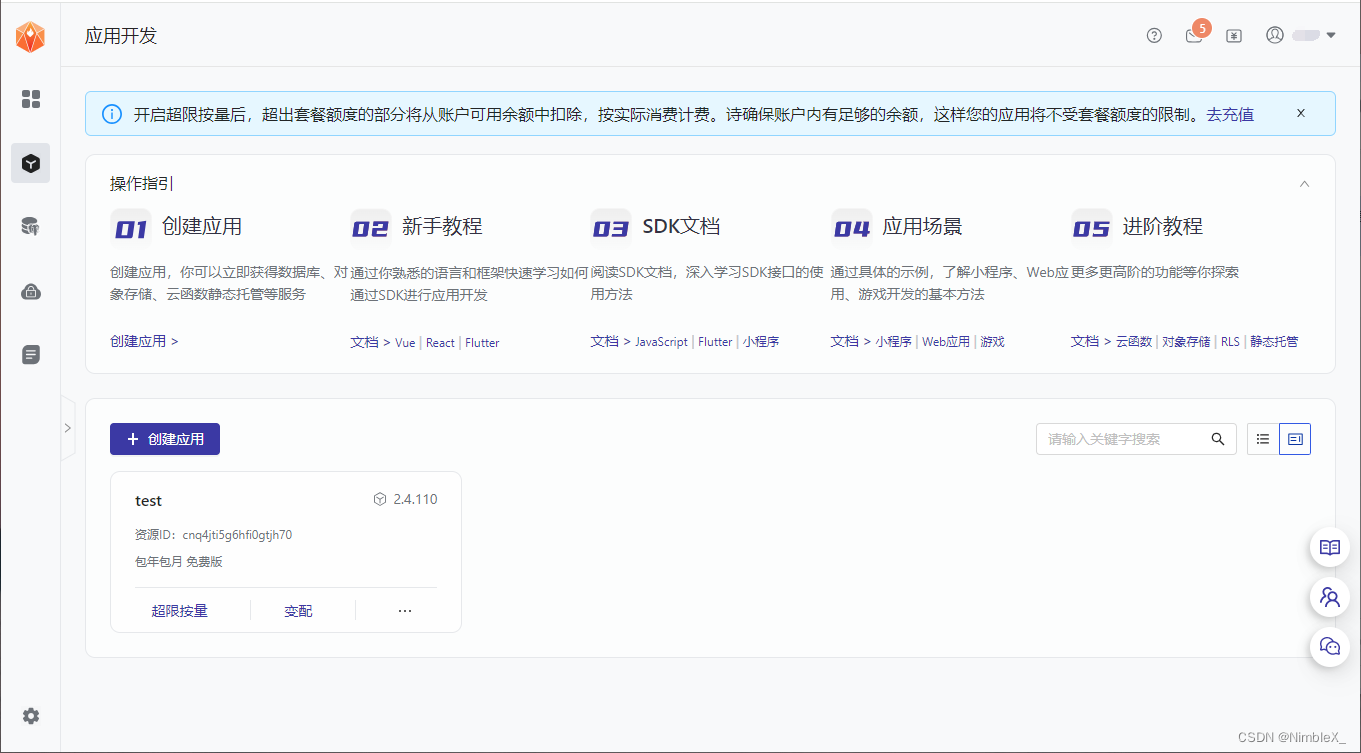
Task: Open the more options ellipsis on test card
Action: (405, 610)
